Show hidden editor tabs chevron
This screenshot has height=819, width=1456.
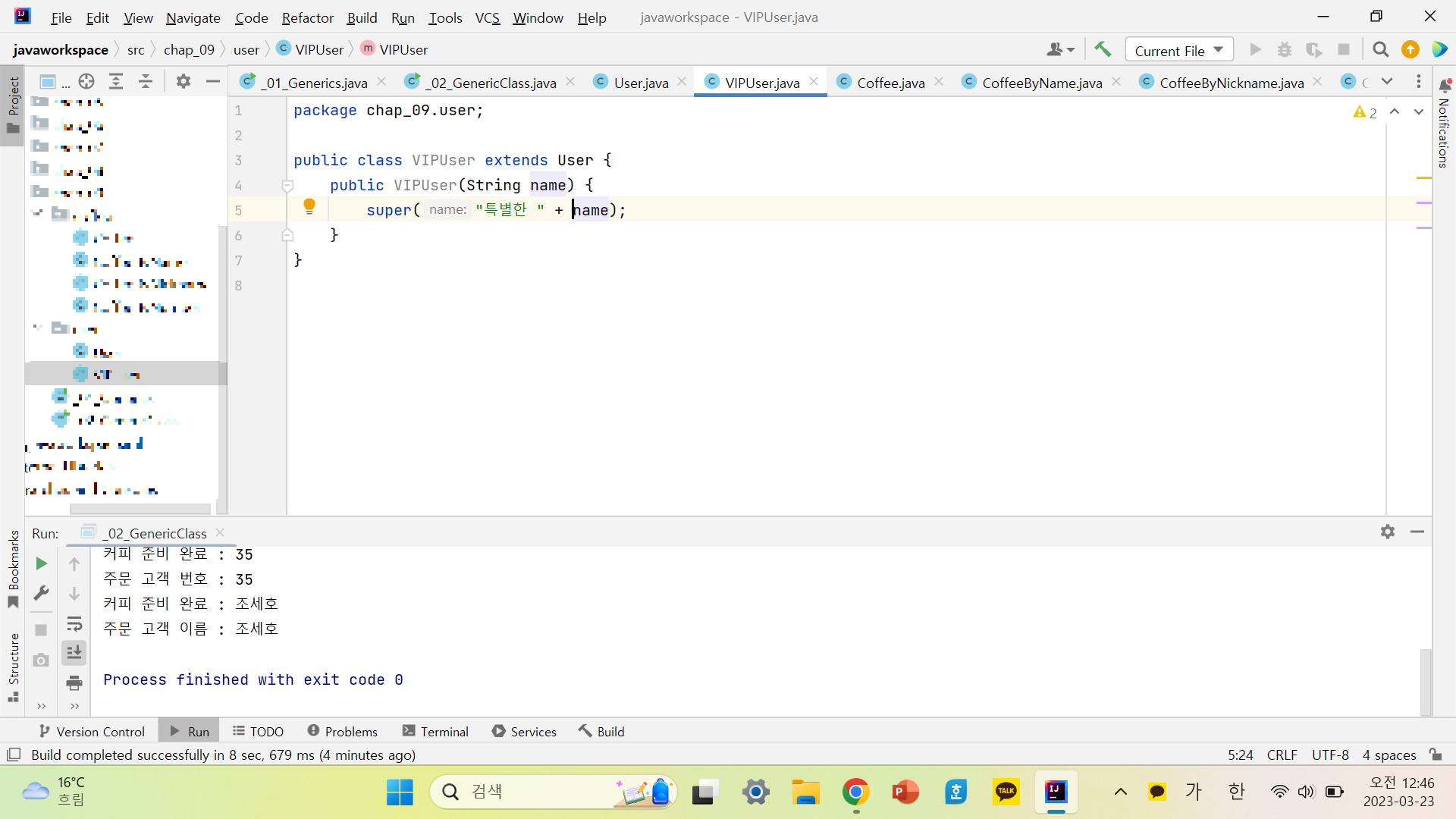coord(1387,82)
